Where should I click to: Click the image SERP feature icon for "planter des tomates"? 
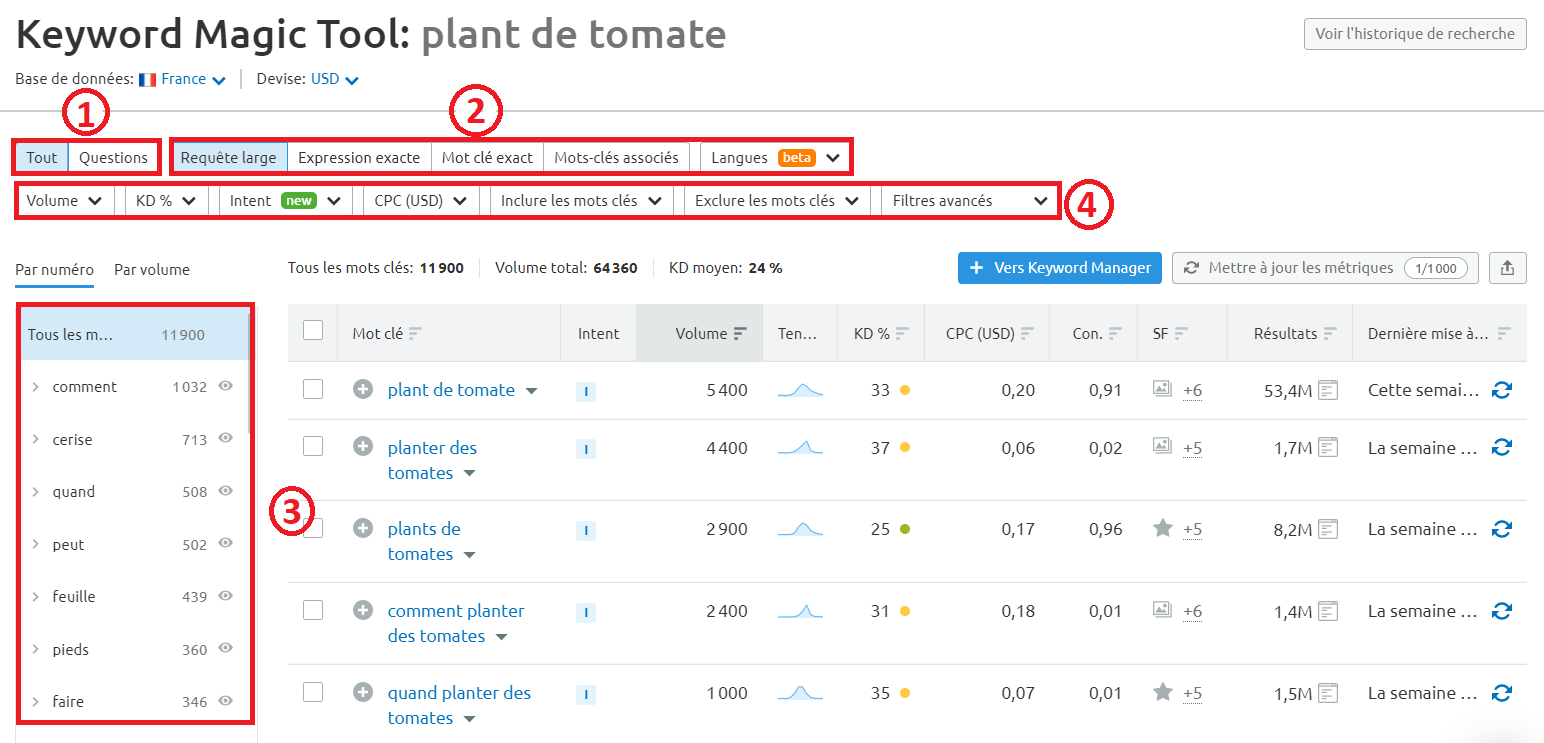click(x=1162, y=447)
